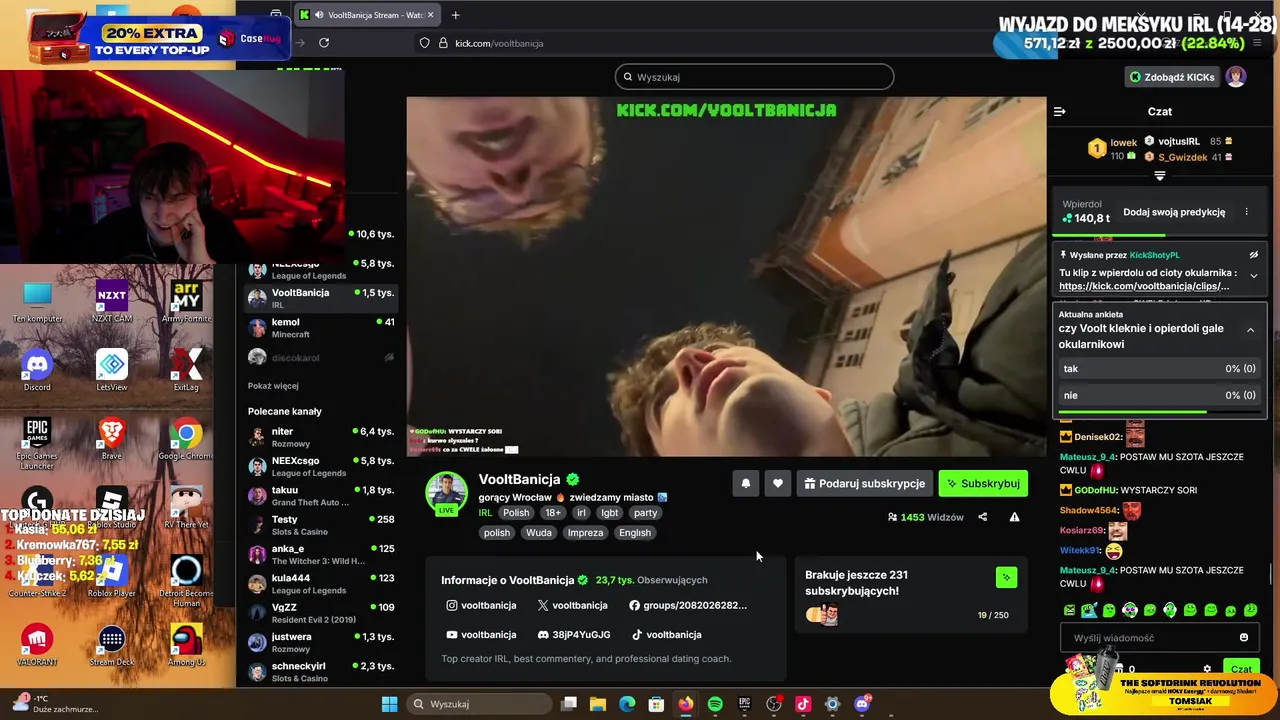
Task: Open the emoji picker in chat input
Action: tap(1244, 637)
